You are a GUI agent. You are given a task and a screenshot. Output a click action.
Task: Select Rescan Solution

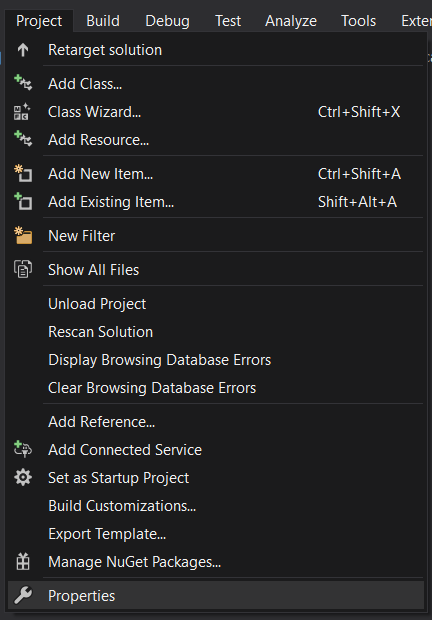[x=216, y=332]
